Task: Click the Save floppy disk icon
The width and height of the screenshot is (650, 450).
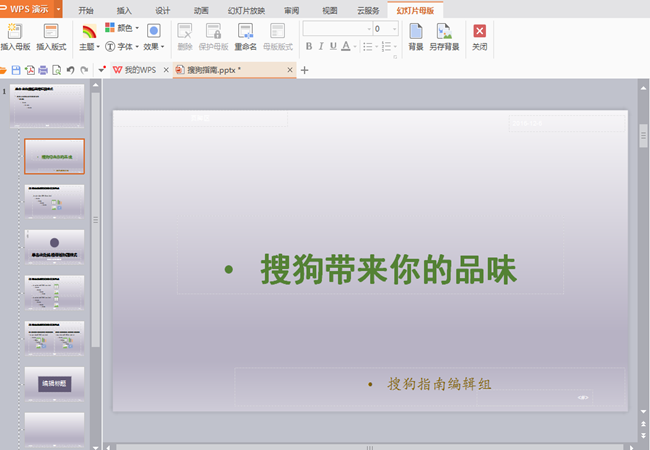Action: point(16,70)
